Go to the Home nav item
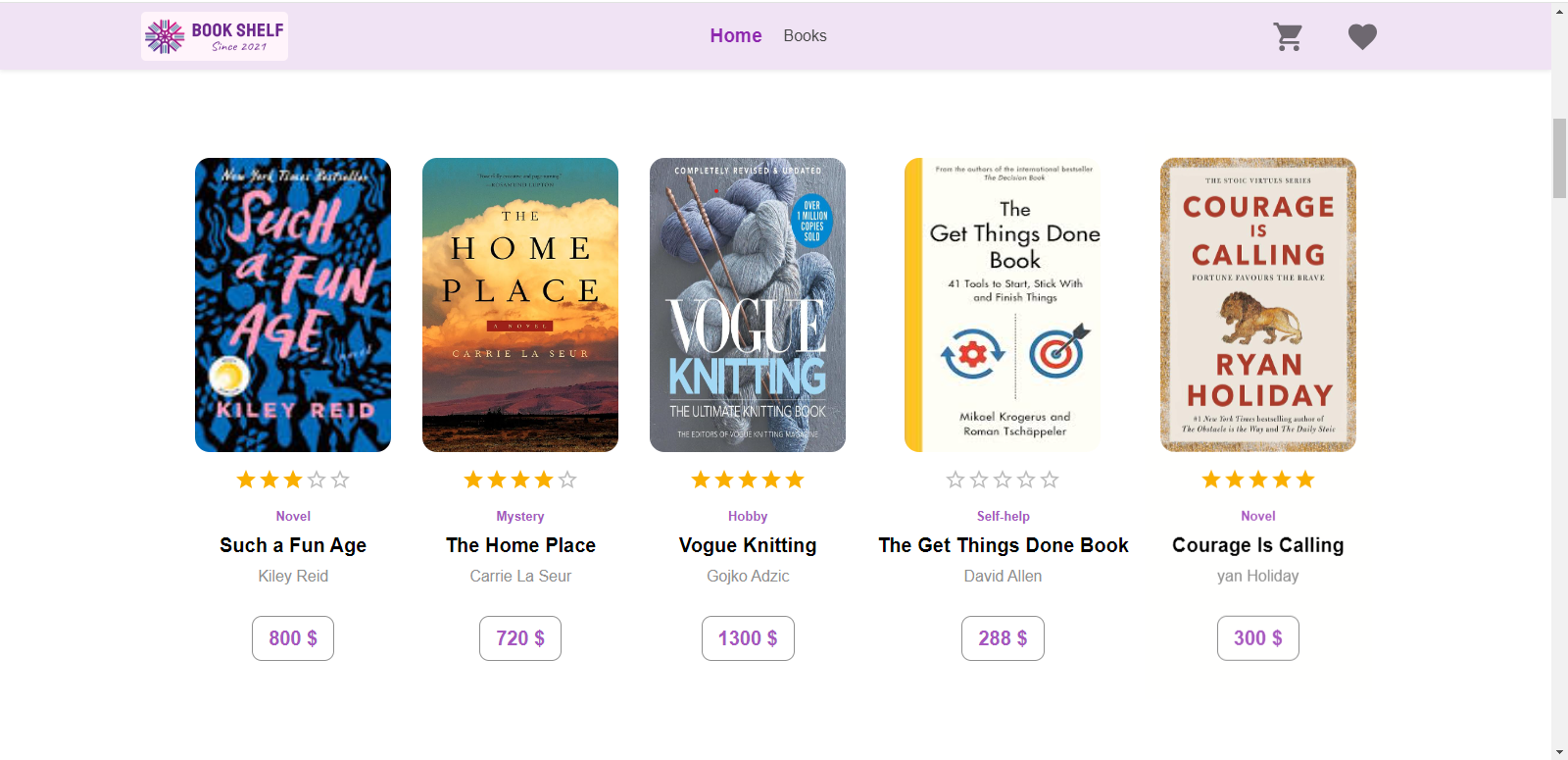1568x760 pixels. [x=736, y=35]
